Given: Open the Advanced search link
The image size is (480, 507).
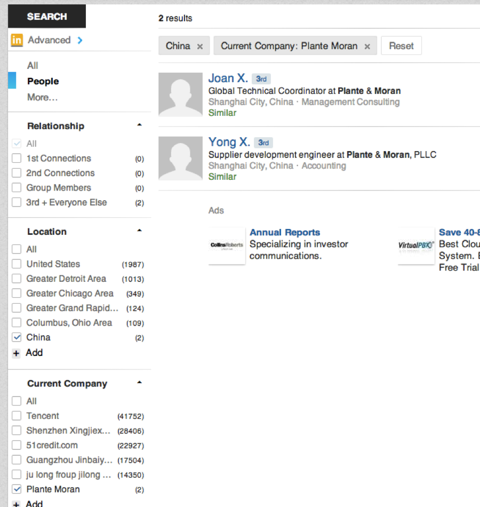Looking at the screenshot, I should (x=49, y=40).
